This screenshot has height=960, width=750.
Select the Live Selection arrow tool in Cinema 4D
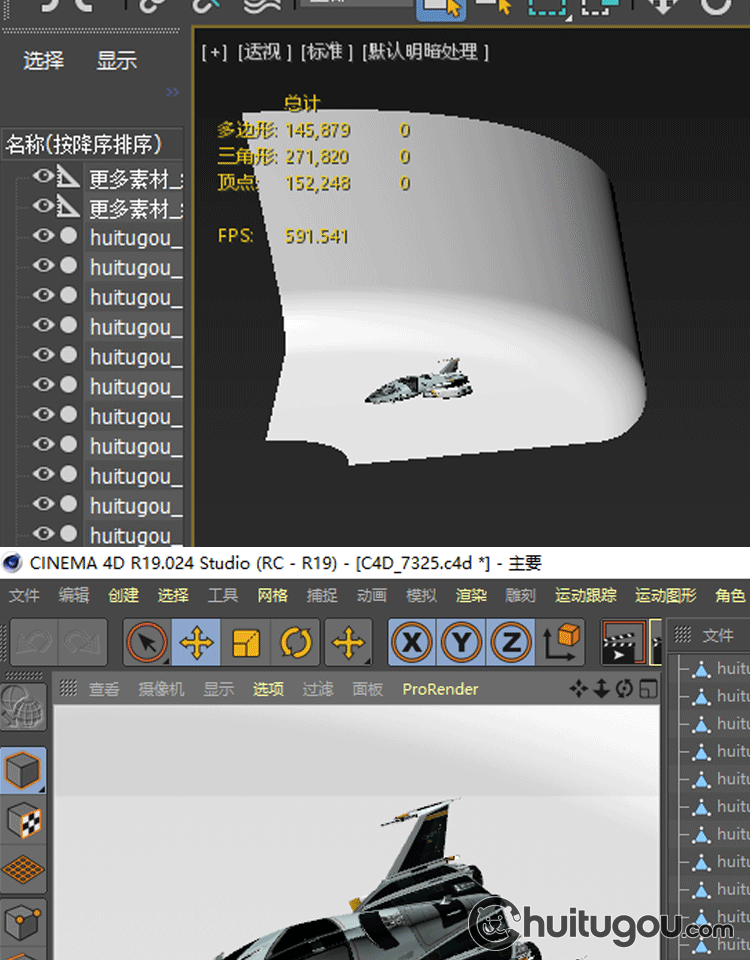point(147,642)
